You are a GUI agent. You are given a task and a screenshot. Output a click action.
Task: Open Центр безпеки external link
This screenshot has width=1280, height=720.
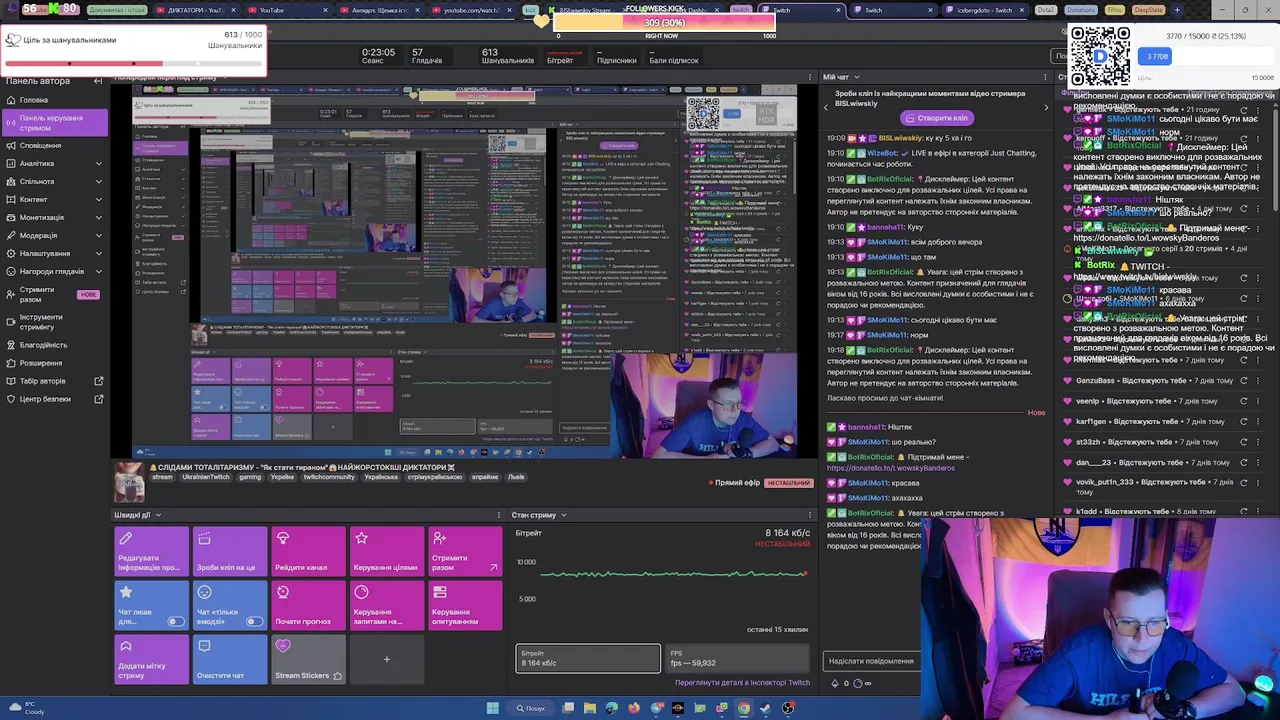click(x=55, y=399)
